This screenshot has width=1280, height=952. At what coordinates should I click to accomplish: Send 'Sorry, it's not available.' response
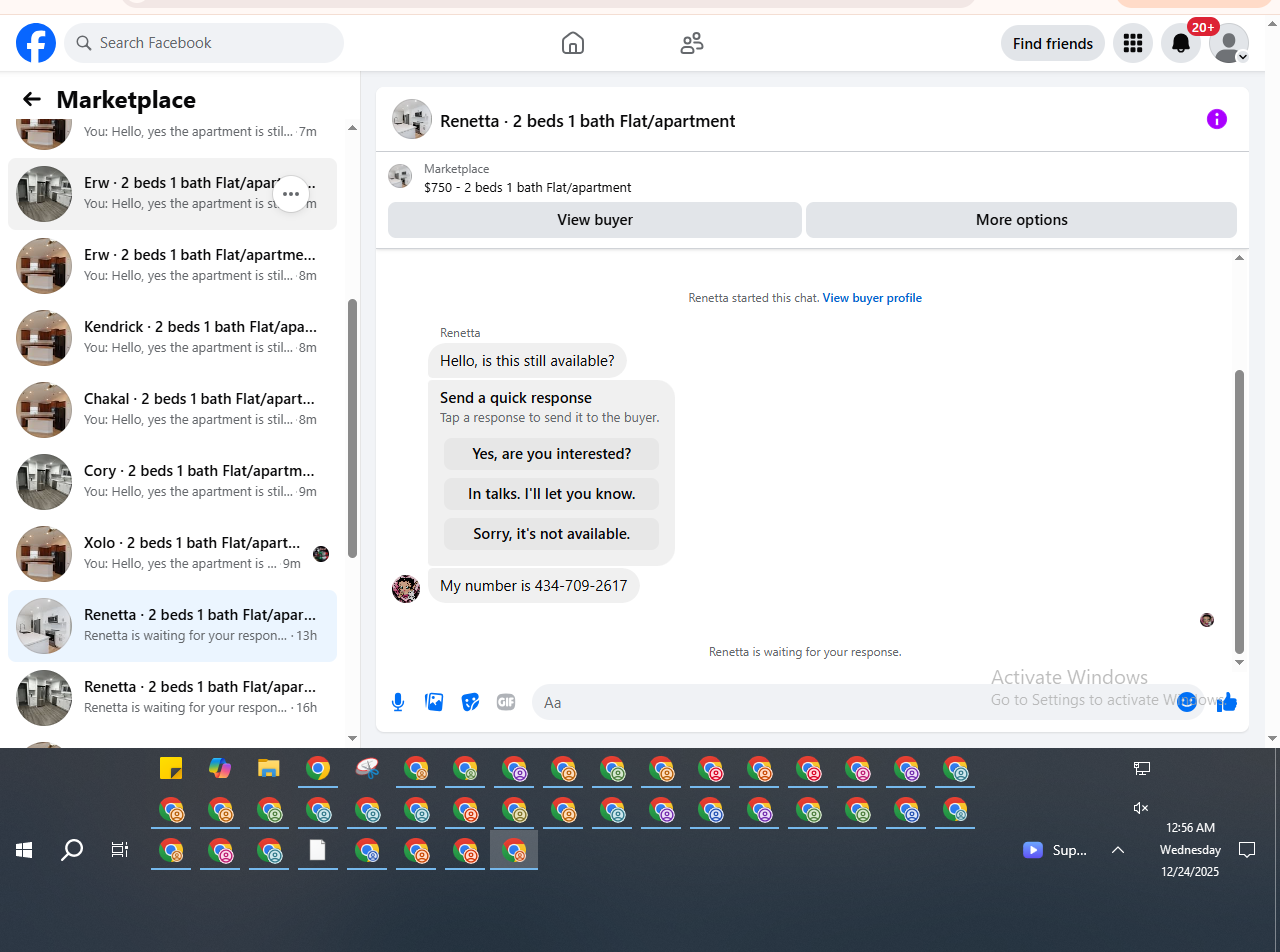(x=552, y=534)
